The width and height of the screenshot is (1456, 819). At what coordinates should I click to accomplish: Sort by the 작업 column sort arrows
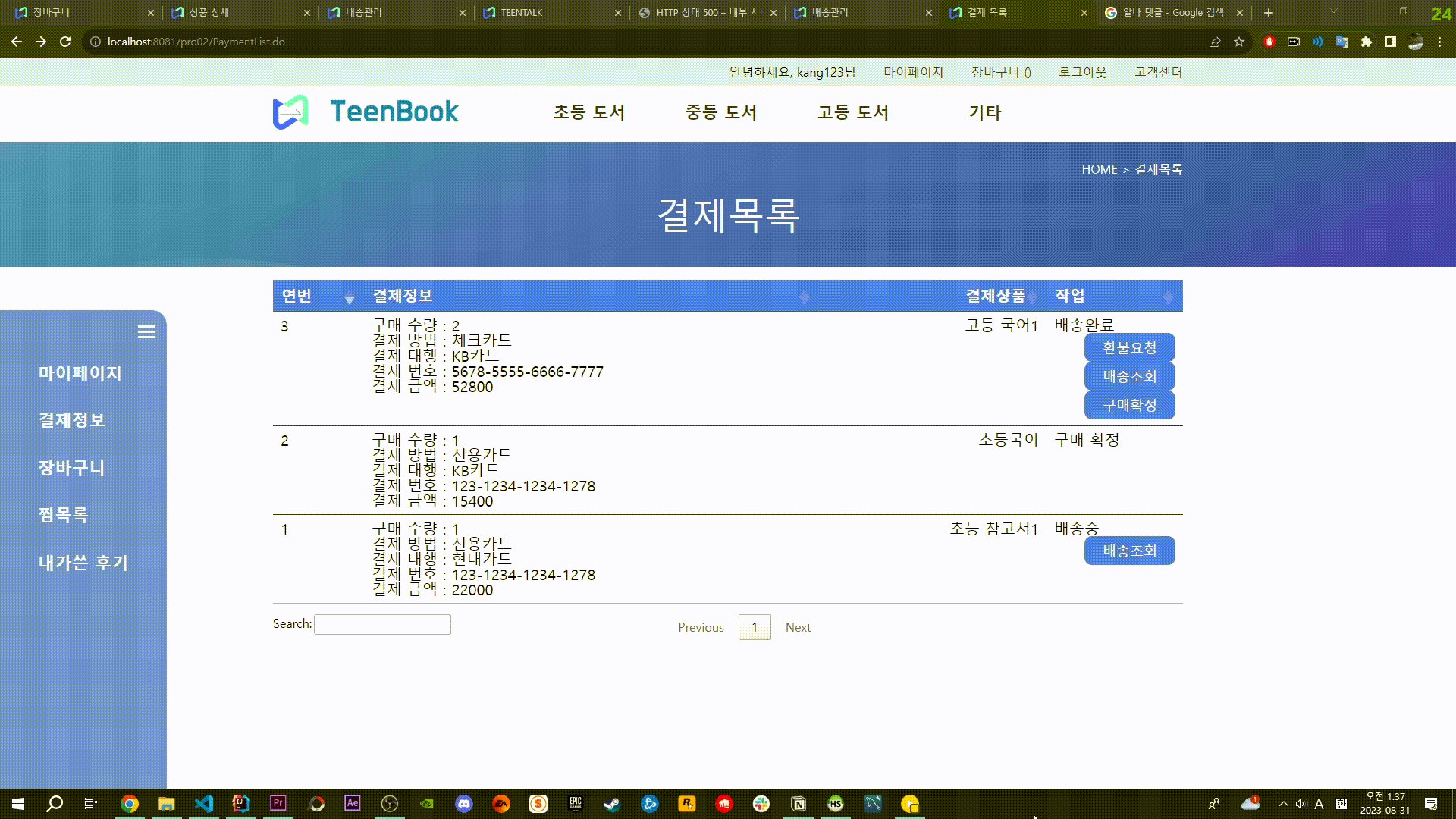[x=1168, y=297]
